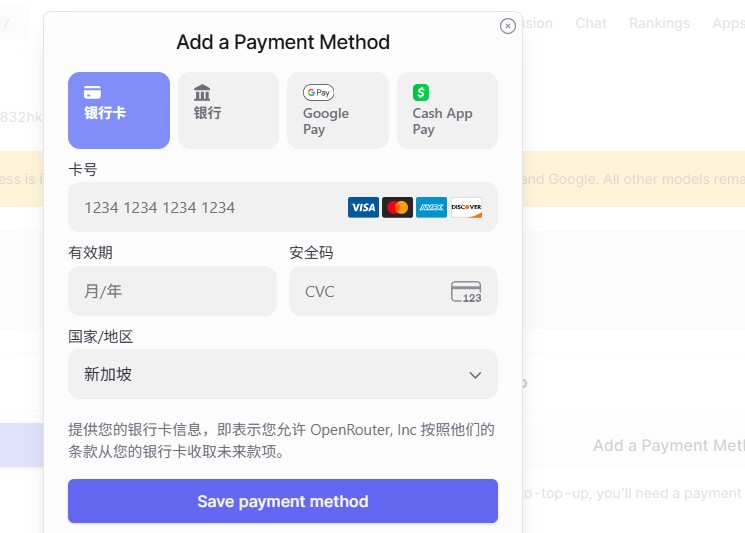Click the Add a Payment Method heading

pyautogui.click(x=283, y=42)
